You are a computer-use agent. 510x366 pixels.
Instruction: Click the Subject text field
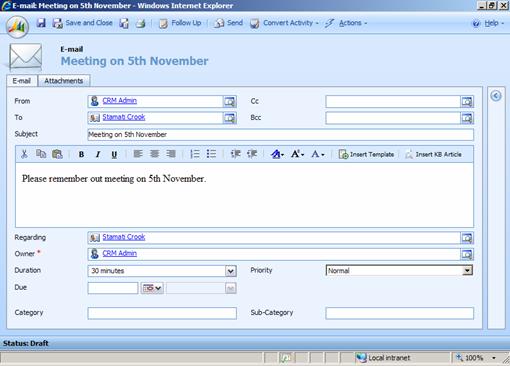(x=280, y=135)
